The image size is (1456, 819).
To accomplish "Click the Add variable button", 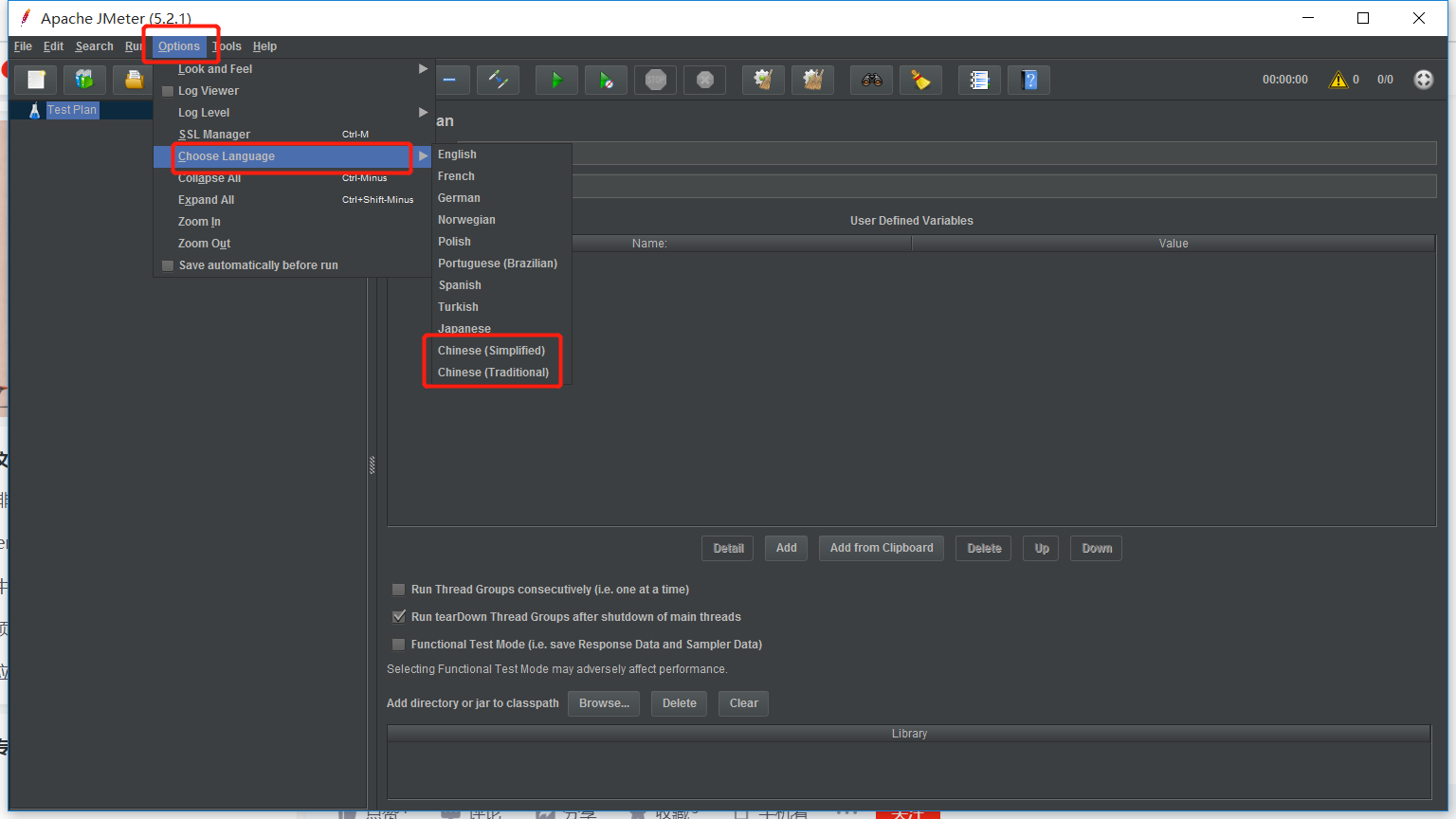I will pyautogui.click(x=787, y=549).
